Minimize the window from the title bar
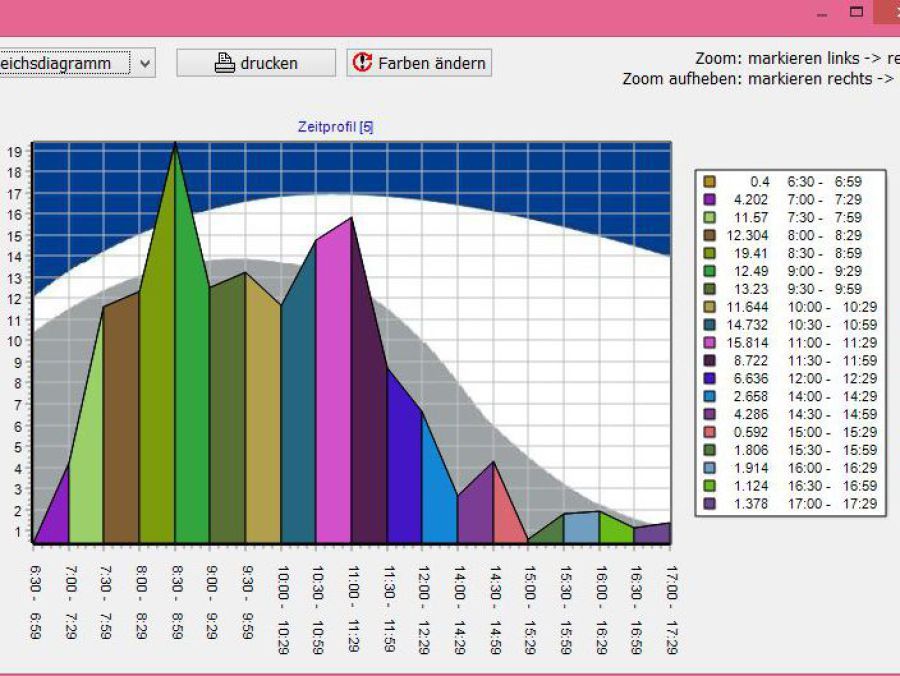The width and height of the screenshot is (900, 676). 821,13
